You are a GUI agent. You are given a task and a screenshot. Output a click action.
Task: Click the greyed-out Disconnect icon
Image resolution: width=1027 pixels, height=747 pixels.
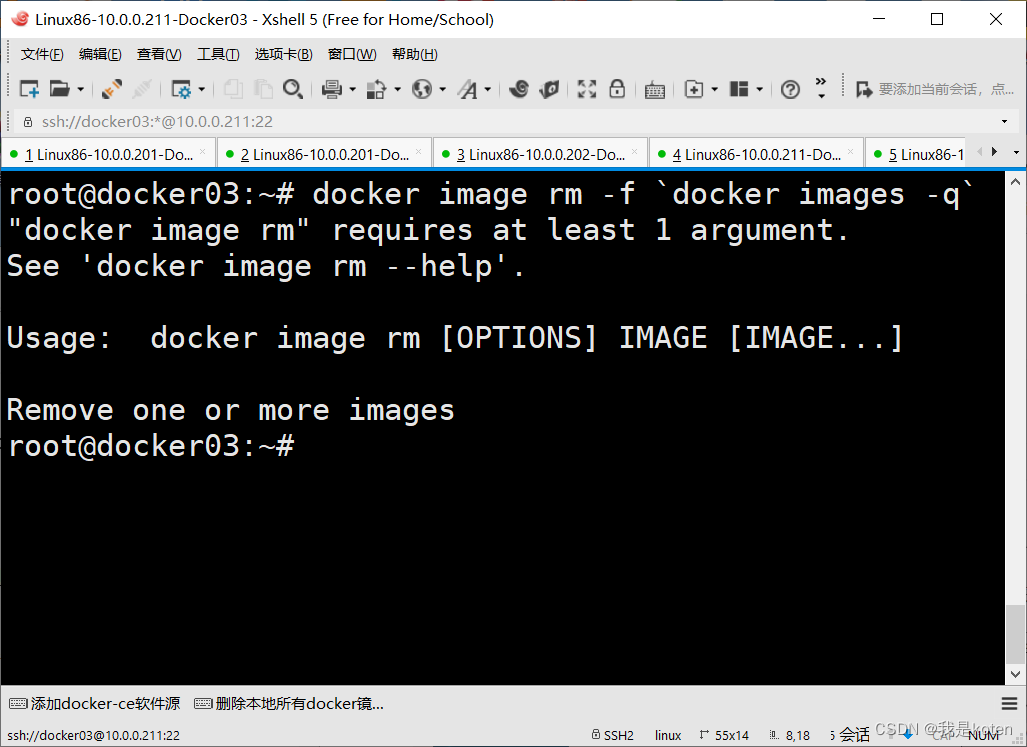point(141,89)
